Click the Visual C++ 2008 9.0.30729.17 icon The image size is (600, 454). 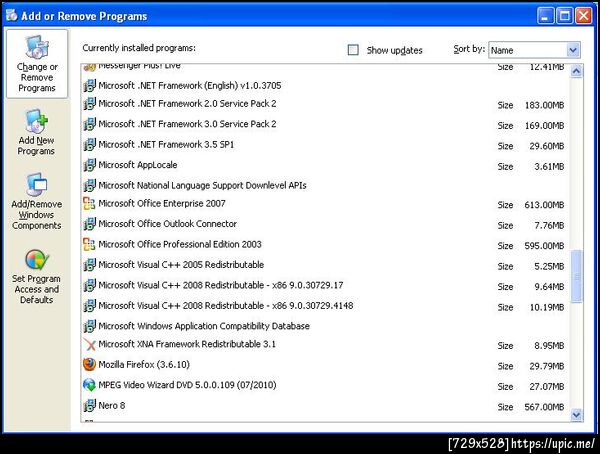tap(90, 286)
